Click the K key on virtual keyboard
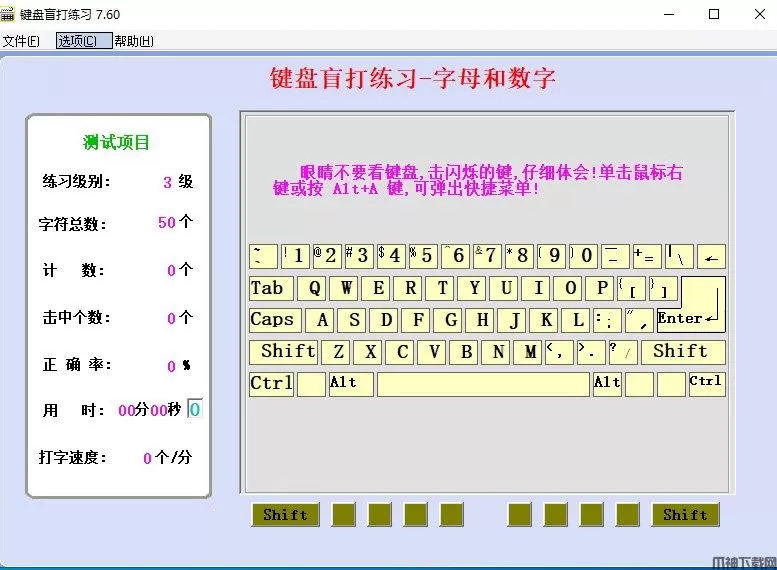Viewport: 777px width, 570px height. 544,320
